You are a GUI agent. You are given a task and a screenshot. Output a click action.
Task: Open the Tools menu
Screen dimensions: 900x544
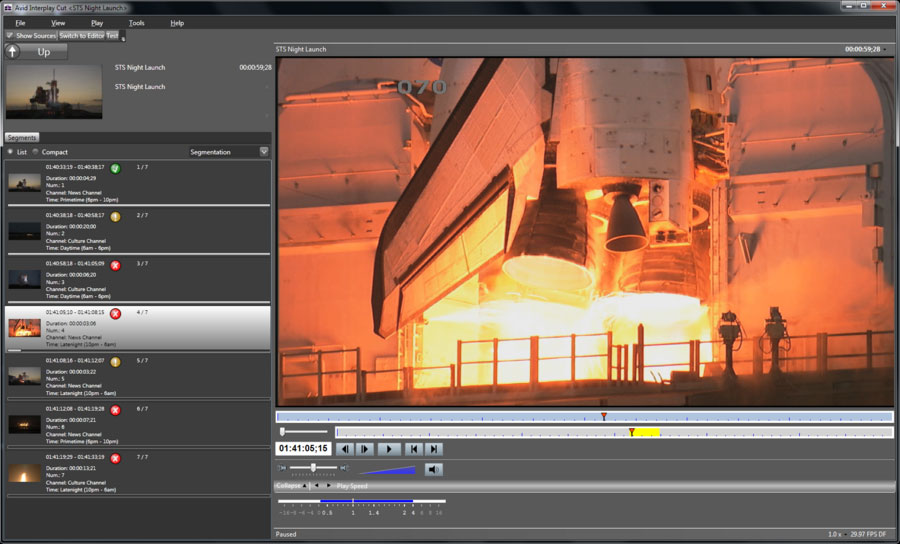(136, 22)
